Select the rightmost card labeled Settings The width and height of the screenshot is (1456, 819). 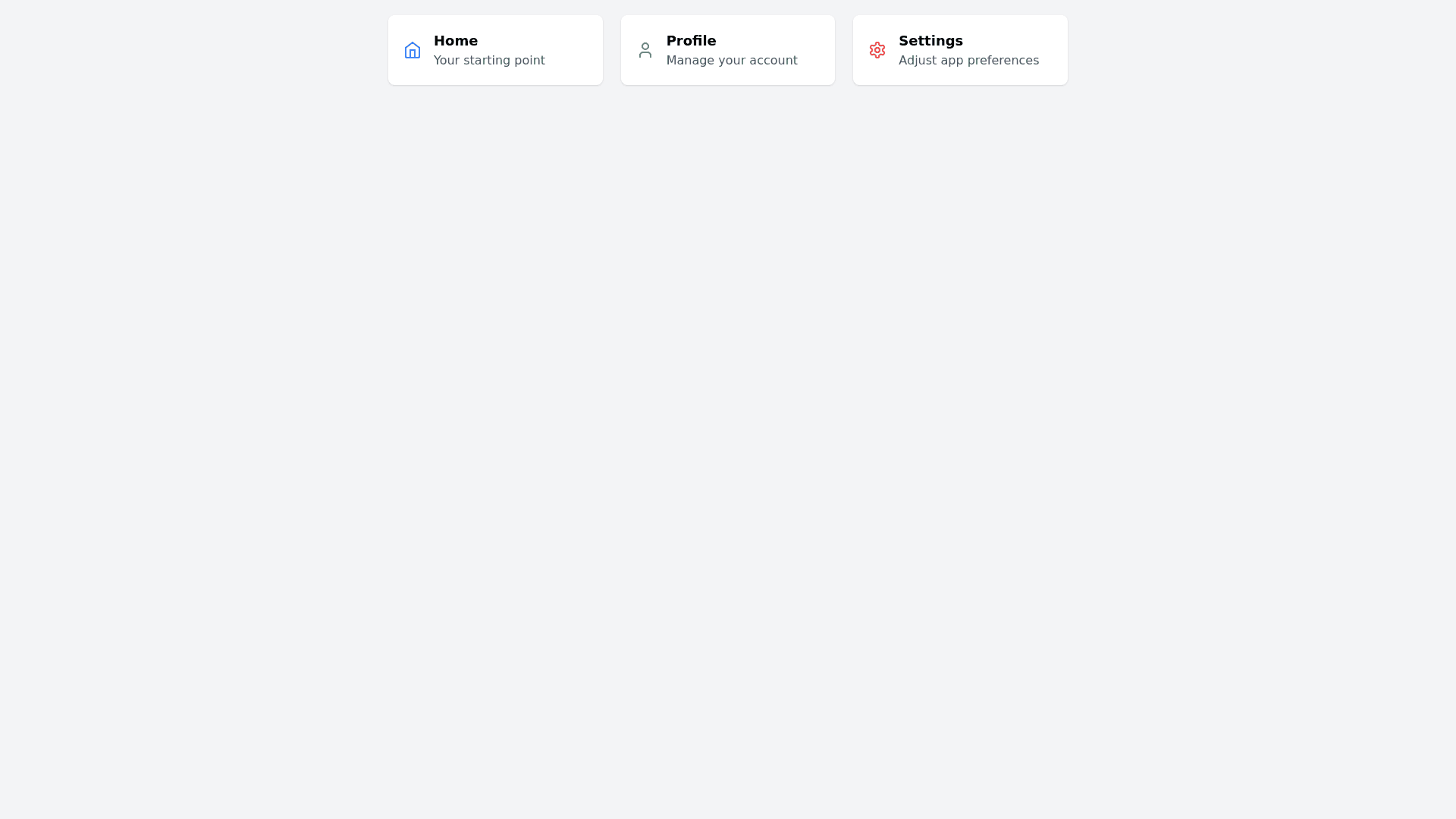pos(960,50)
